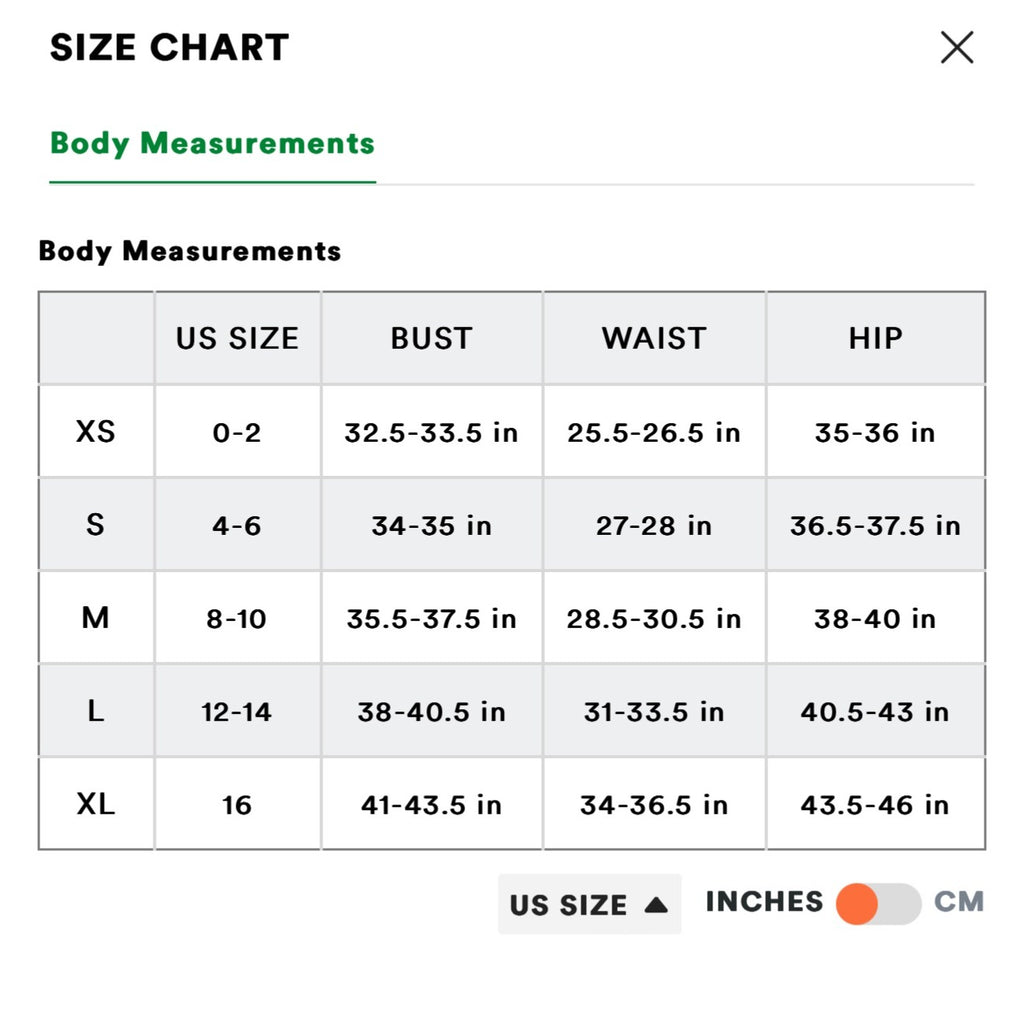Select the XL row label
1024x1024 pixels.
tap(96, 804)
